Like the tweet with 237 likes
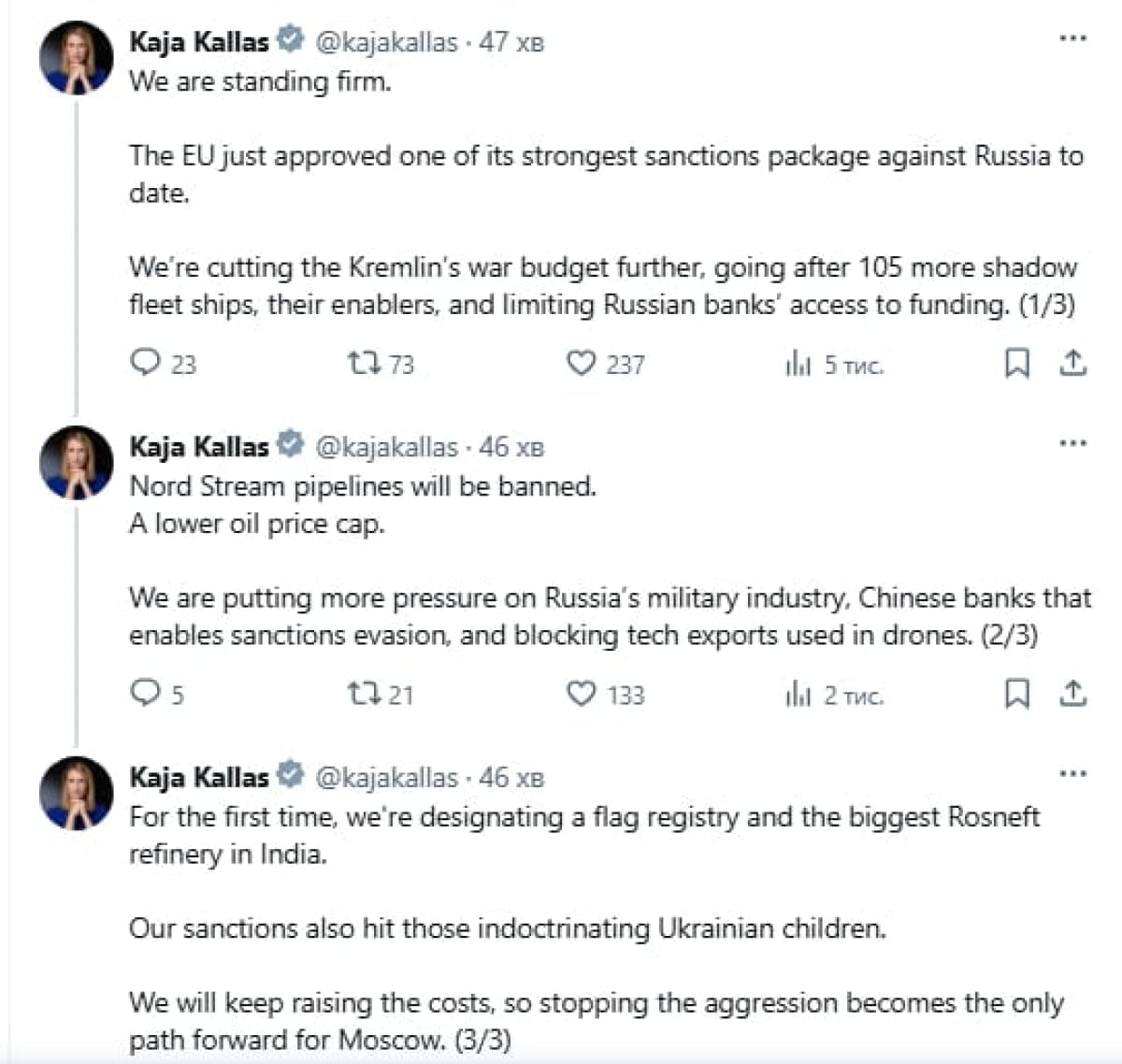1122x1064 pixels. tap(581, 362)
